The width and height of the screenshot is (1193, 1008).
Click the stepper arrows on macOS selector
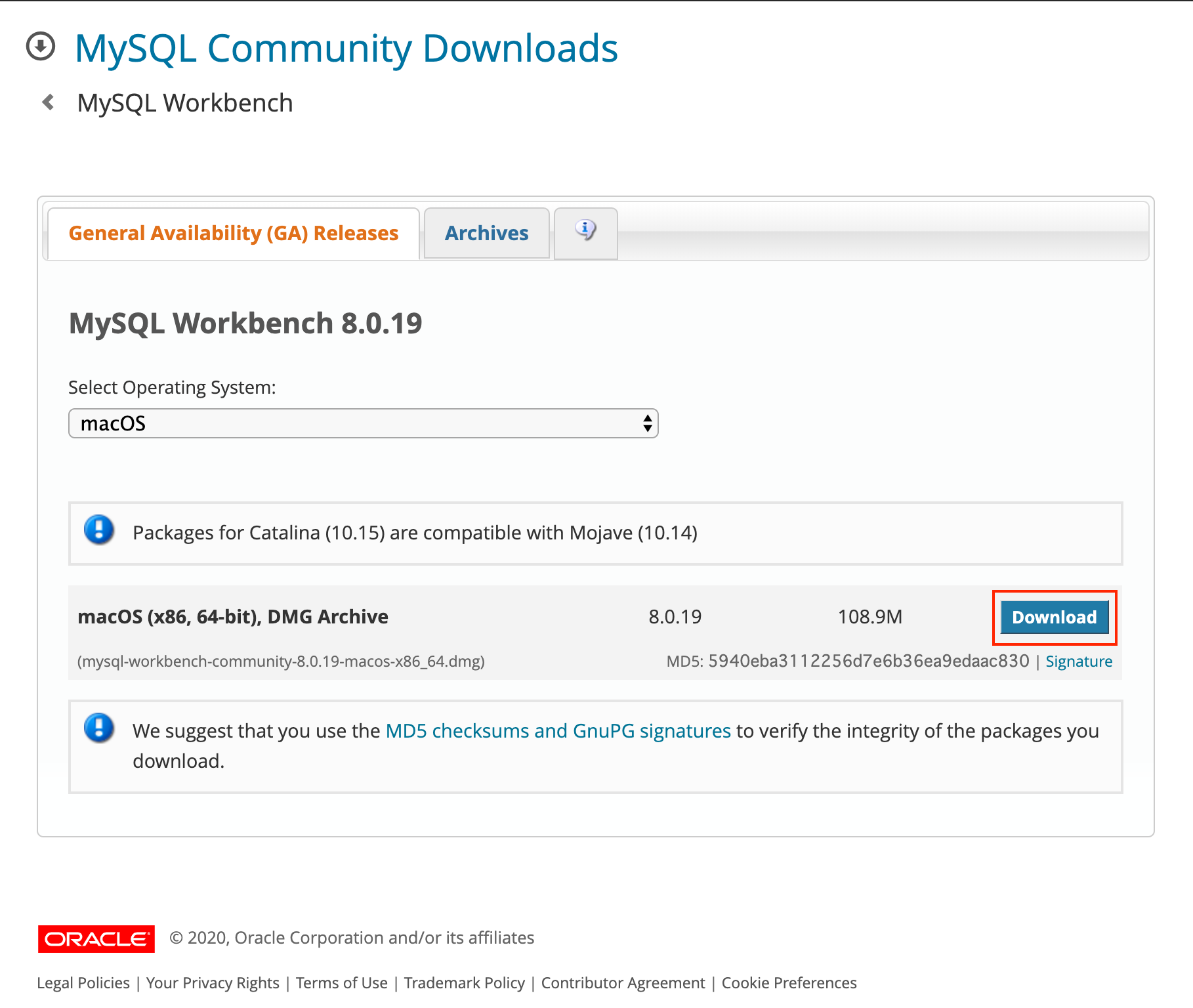pyautogui.click(x=647, y=423)
